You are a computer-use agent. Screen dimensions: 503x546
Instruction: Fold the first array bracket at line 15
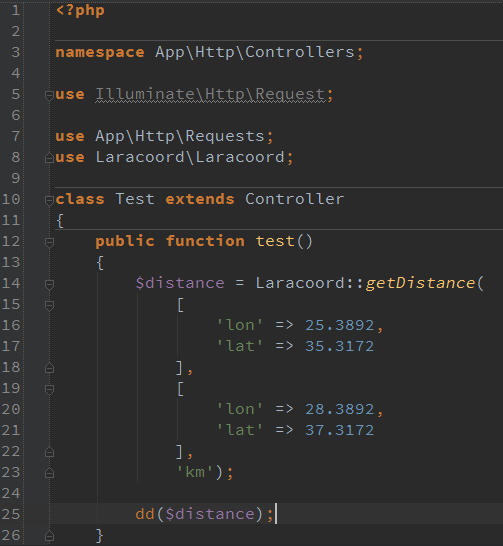click(49, 305)
